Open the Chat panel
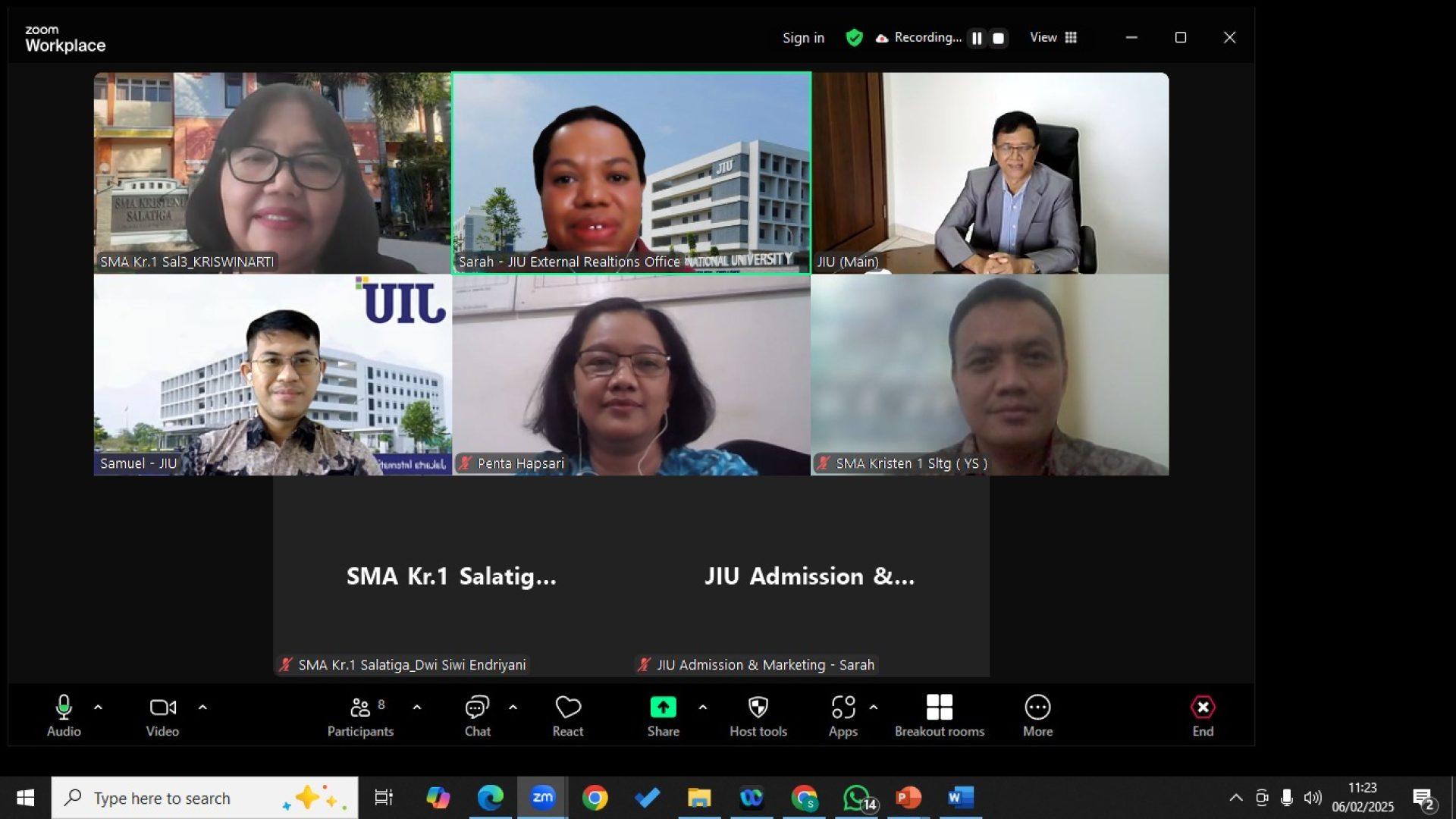 point(477,715)
